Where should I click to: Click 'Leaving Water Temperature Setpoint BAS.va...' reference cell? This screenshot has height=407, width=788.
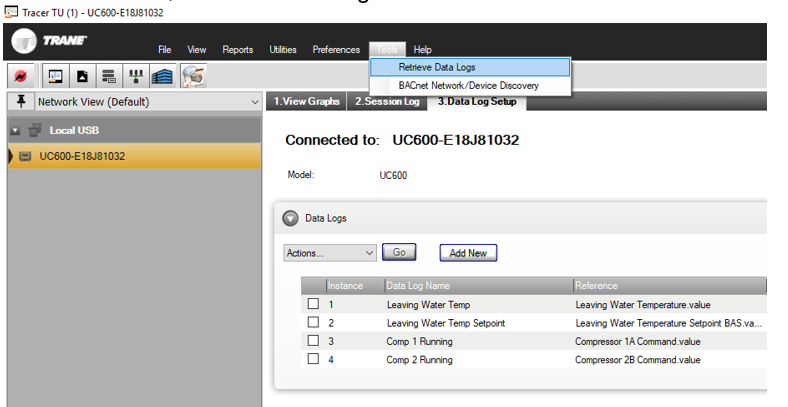pos(668,323)
